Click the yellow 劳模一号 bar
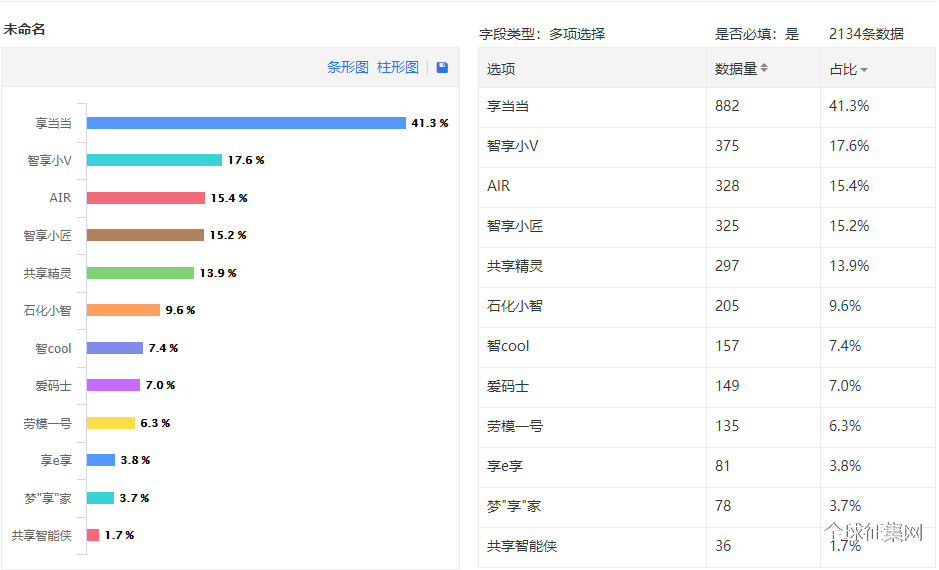 tap(111, 423)
